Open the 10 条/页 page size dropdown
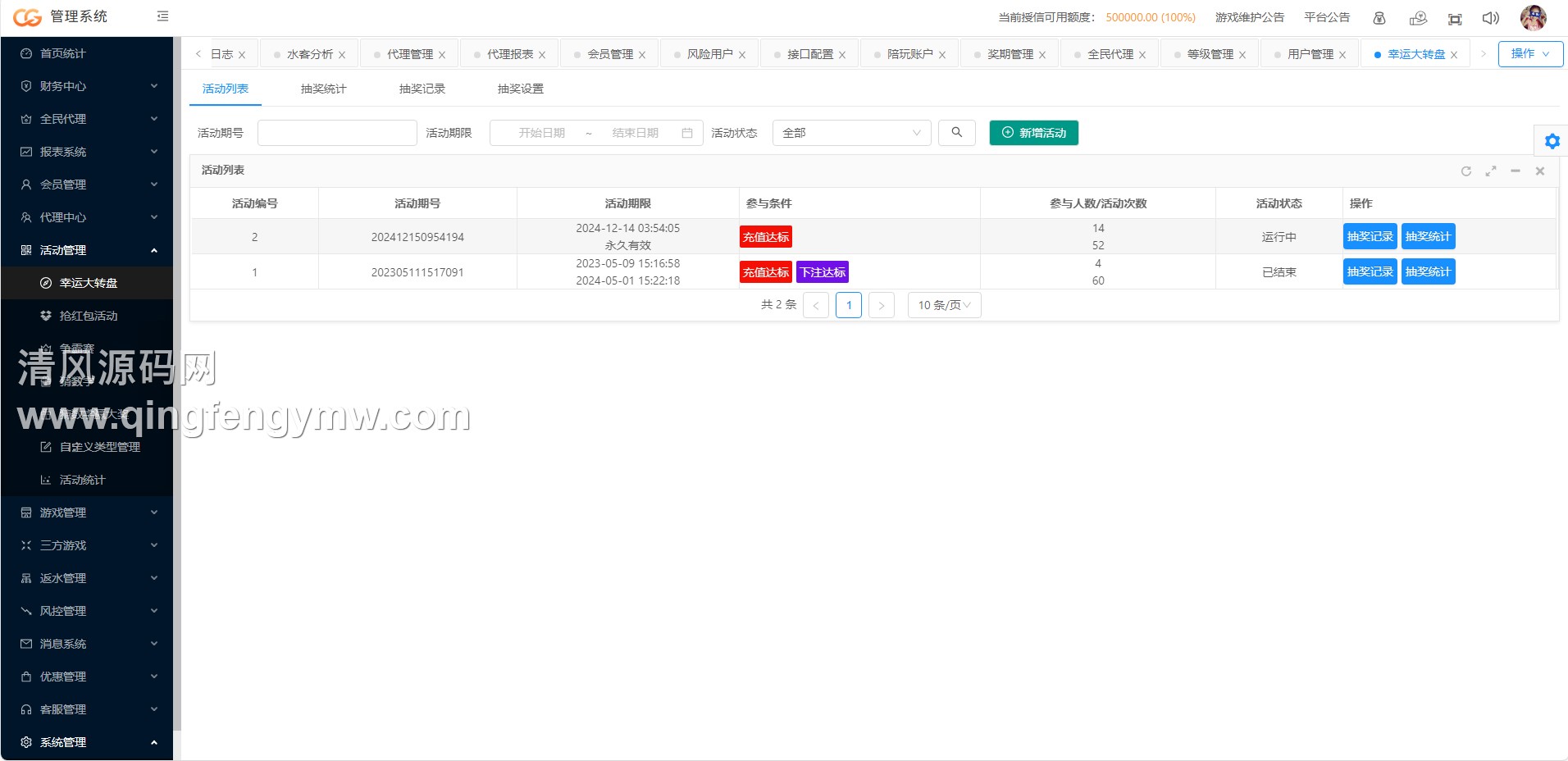Viewport: 1568px width, 761px height. pos(944,305)
